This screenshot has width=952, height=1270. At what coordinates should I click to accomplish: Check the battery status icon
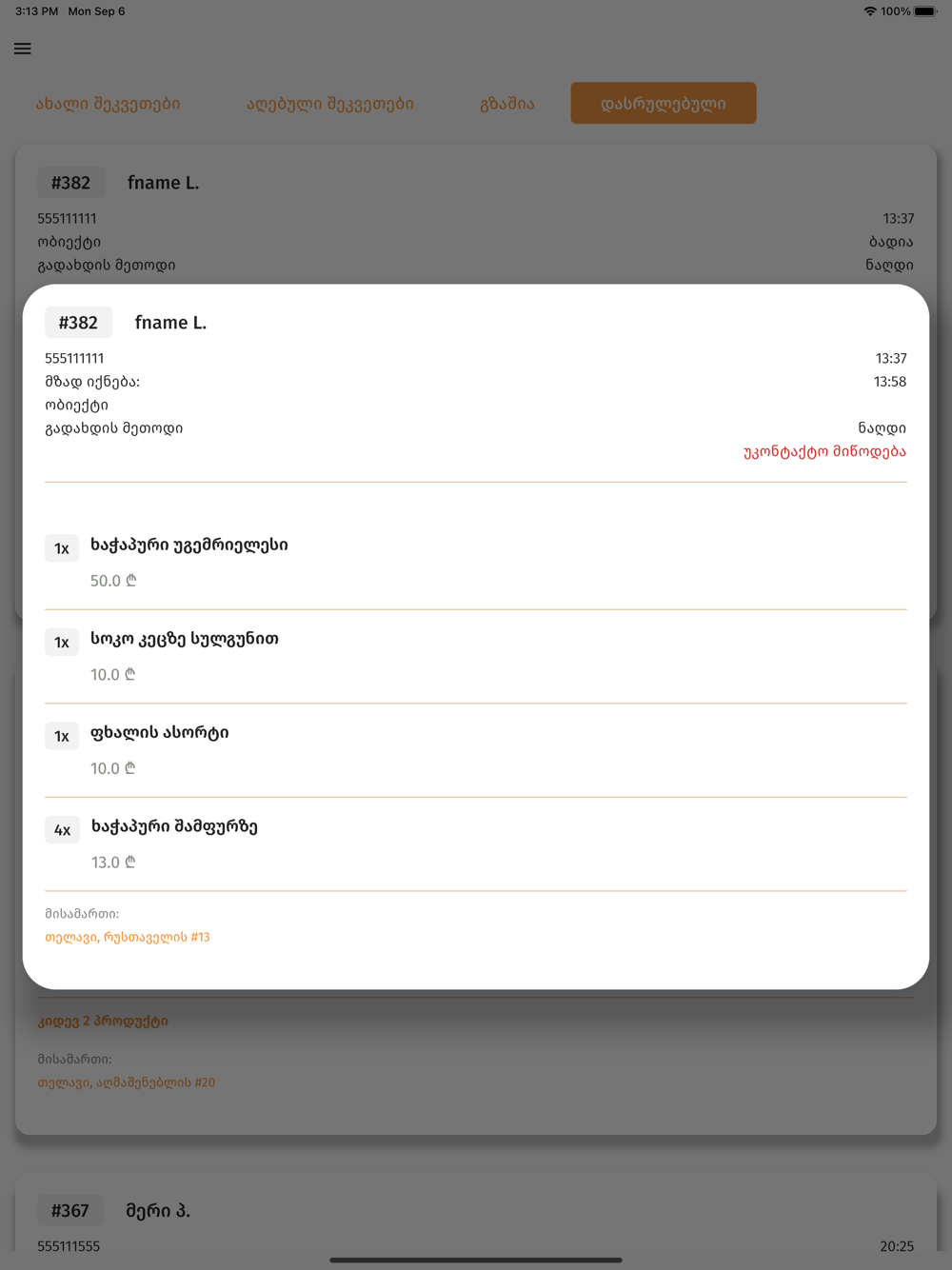click(x=924, y=11)
